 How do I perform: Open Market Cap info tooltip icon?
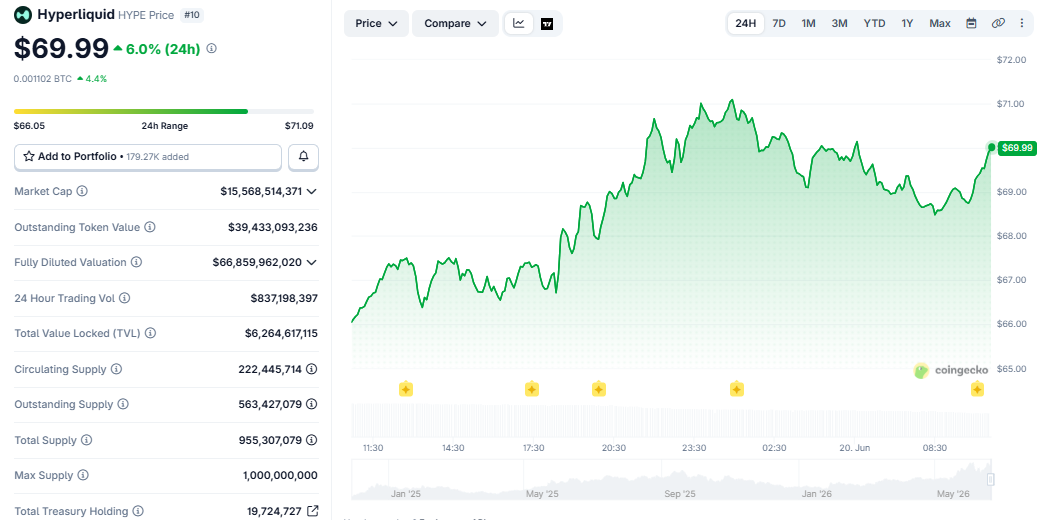point(82,191)
